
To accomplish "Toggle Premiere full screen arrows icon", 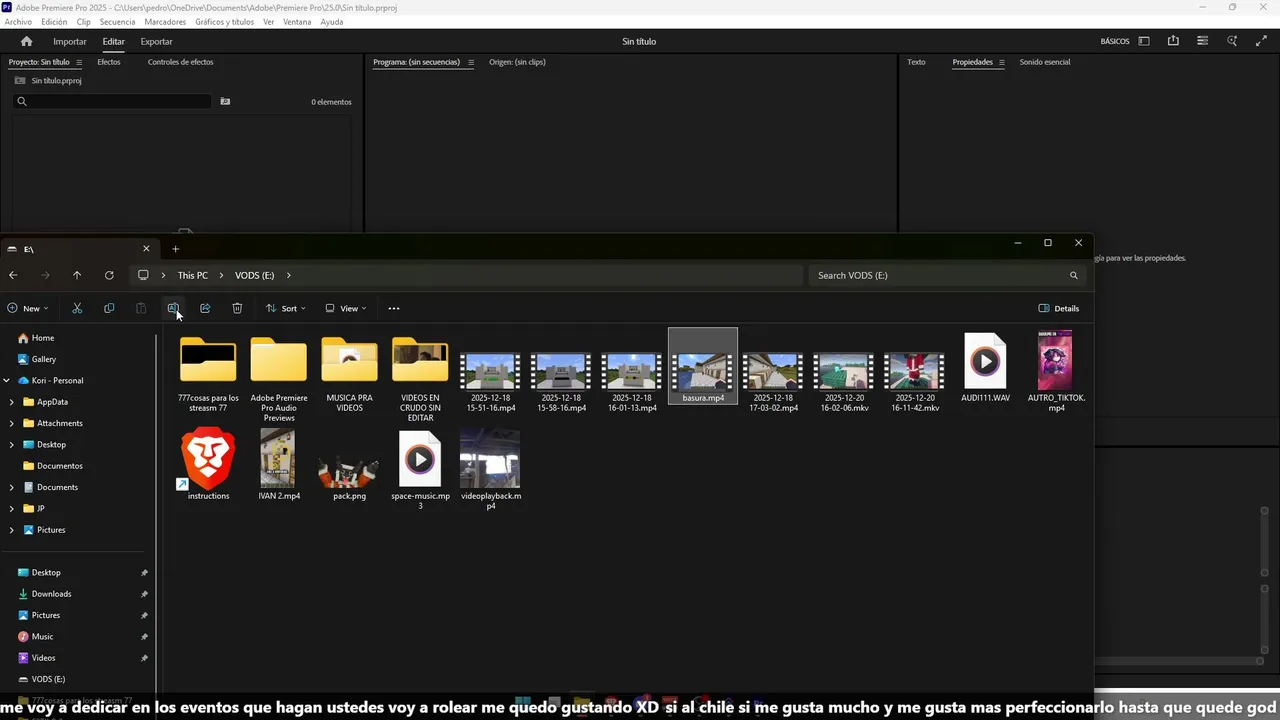I will pyautogui.click(x=1261, y=41).
